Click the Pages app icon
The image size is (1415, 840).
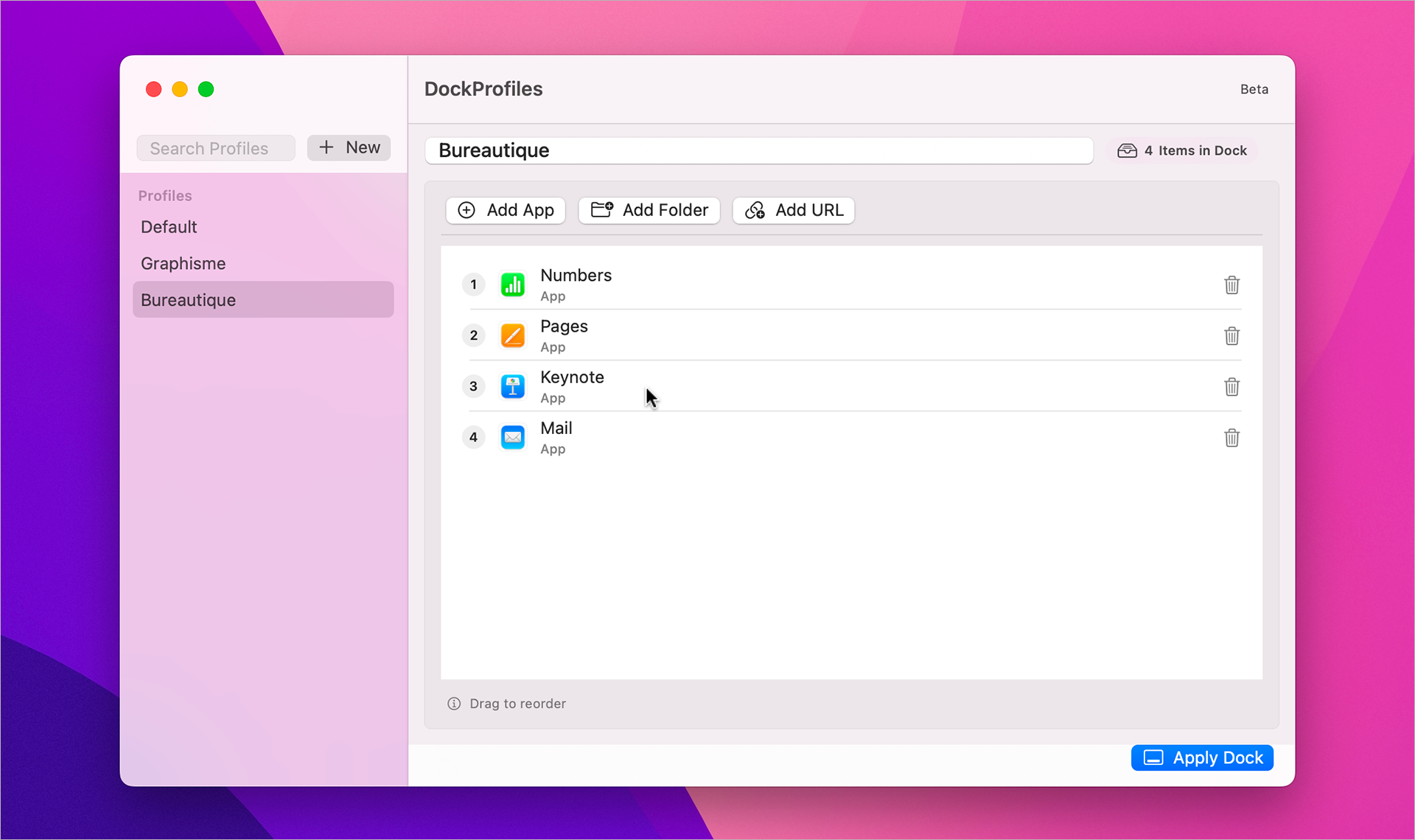pyautogui.click(x=512, y=335)
